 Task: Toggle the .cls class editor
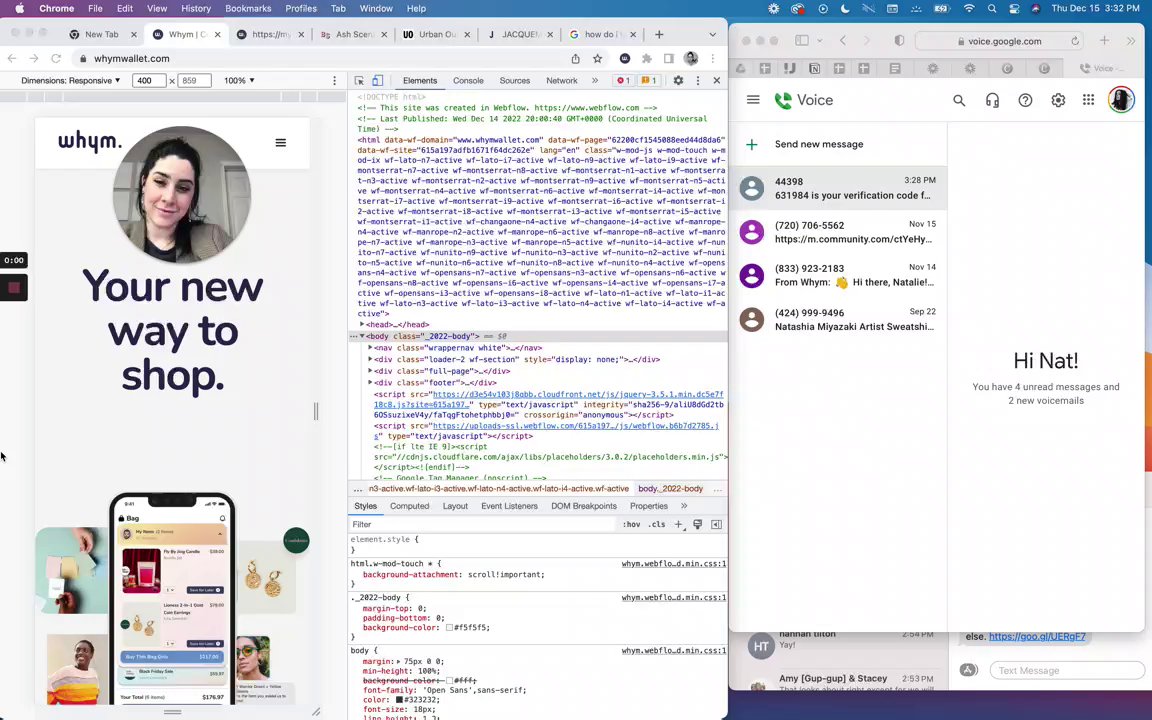coord(657,525)
